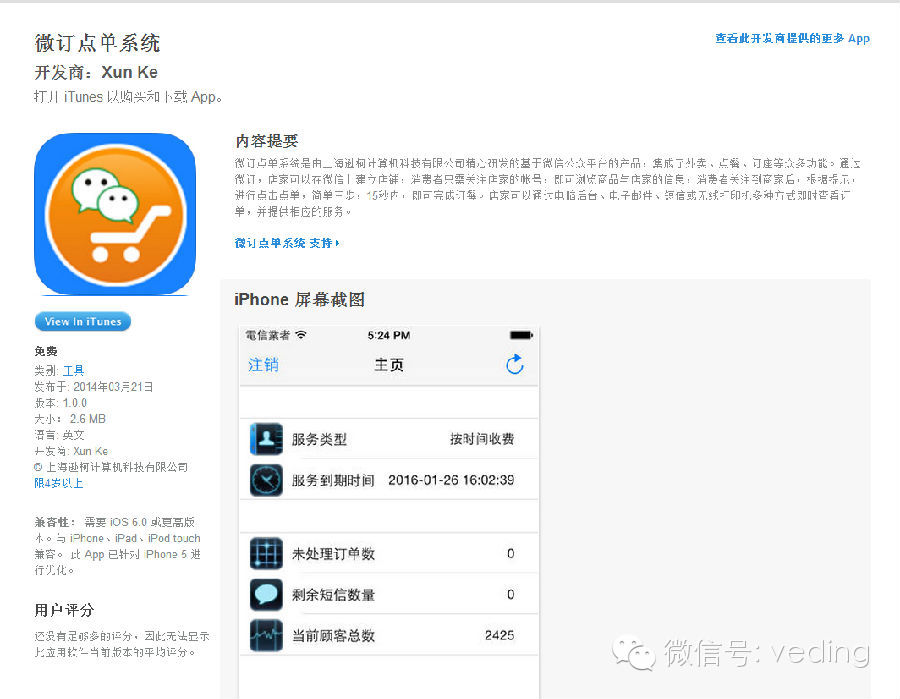Click the 未处理订单数 row label
Screen dimensions: 900x699
point(333,554)
